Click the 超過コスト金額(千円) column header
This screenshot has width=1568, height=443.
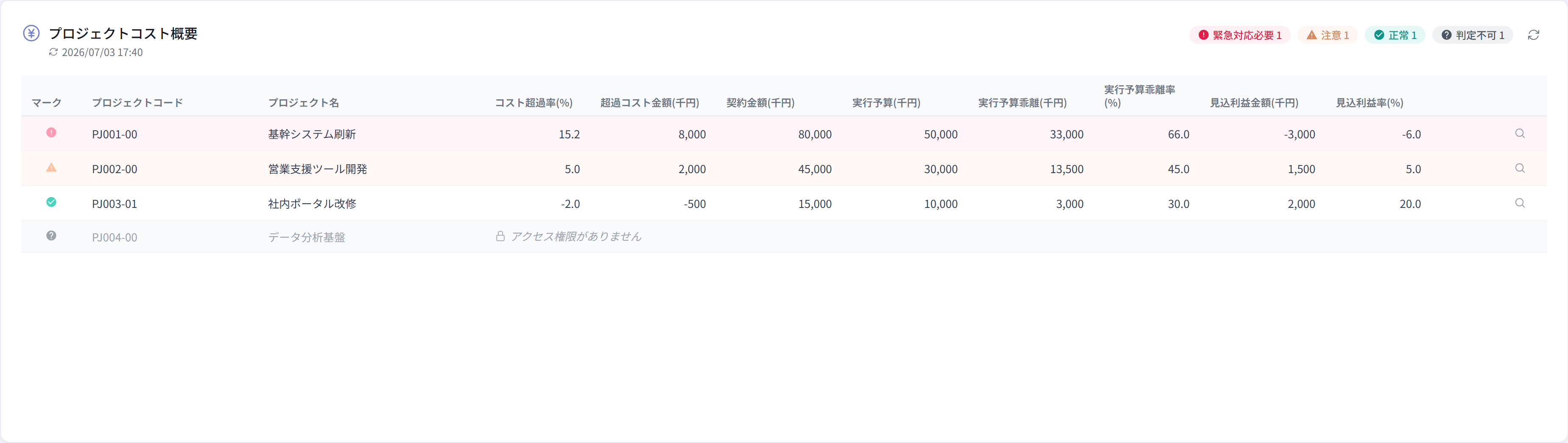[649, 103]
